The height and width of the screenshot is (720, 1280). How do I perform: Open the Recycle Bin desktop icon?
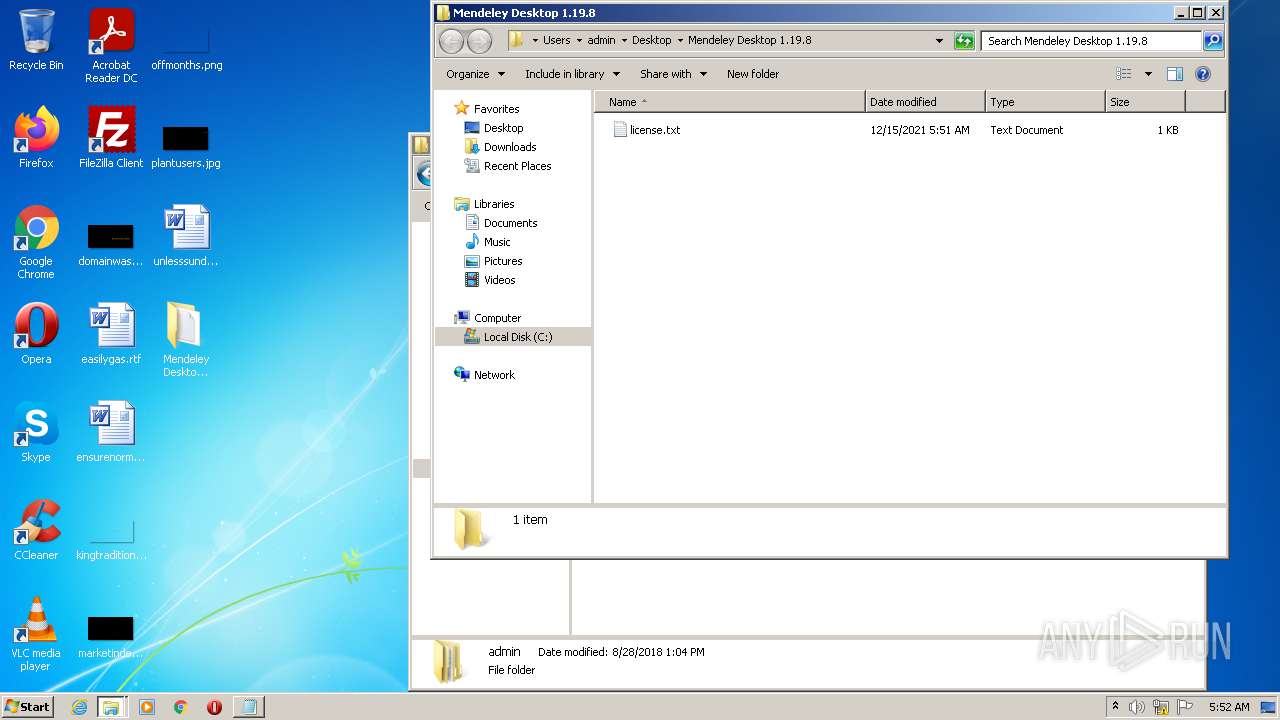36,40
